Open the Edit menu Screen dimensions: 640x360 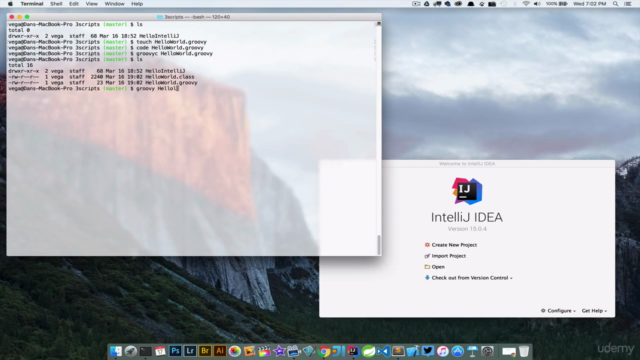74,4
